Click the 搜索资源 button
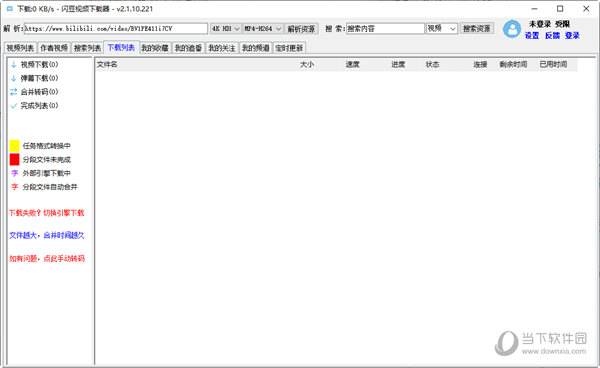600x368 pixels. click(x=477, y=28)
